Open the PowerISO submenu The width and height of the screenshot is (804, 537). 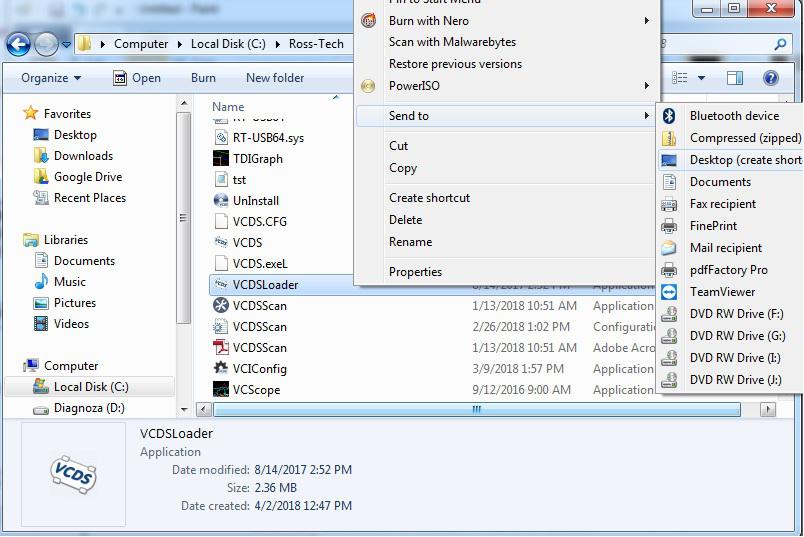[x=506, y=86]
